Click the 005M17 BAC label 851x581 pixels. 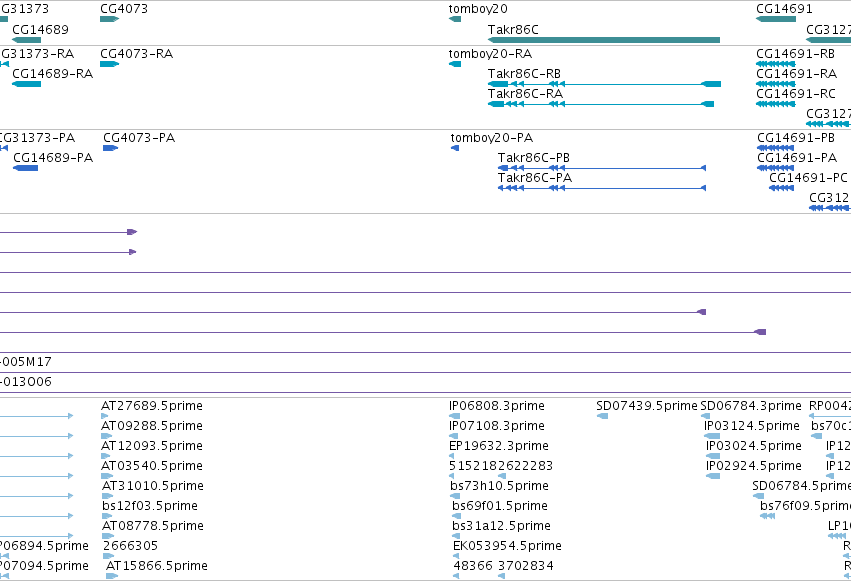pos(26,362)
